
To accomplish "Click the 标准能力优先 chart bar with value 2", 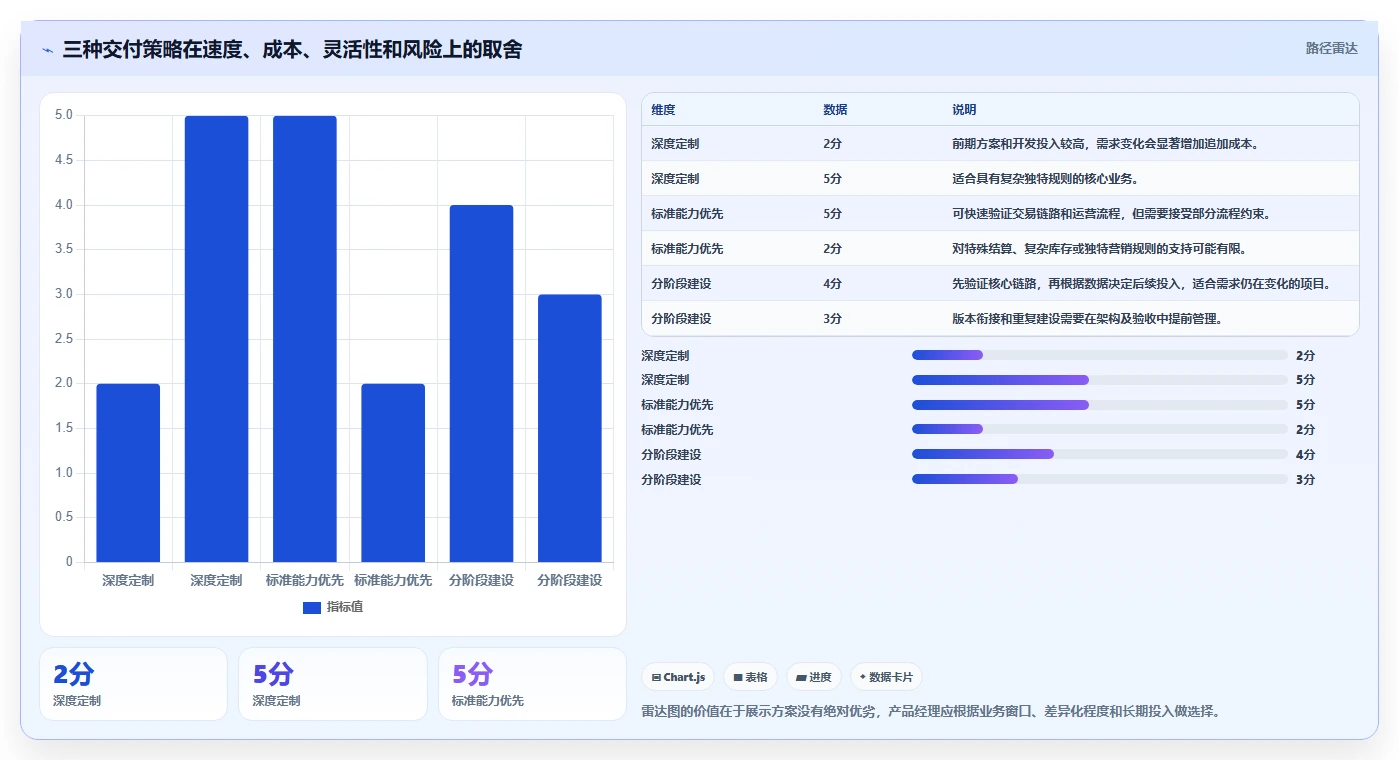I will [393, 473].
